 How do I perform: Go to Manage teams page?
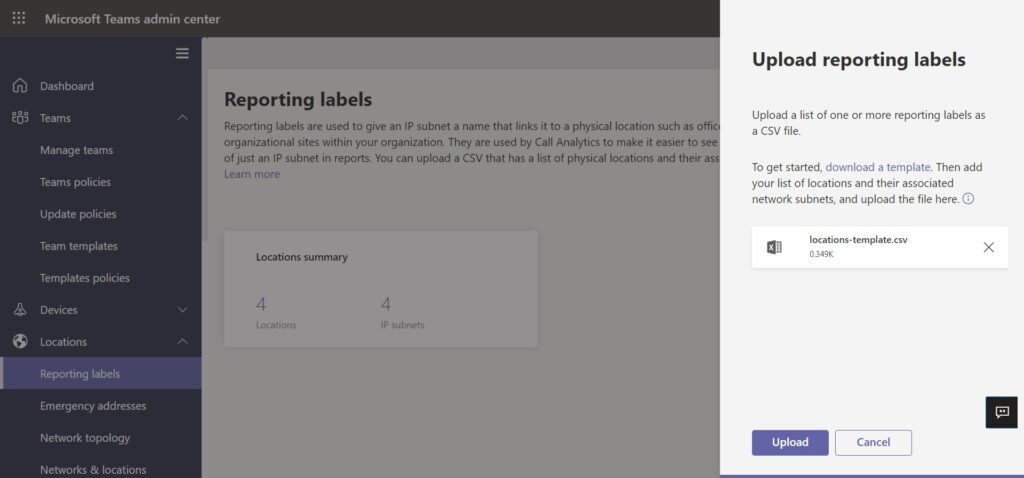(x=76, y=150)
